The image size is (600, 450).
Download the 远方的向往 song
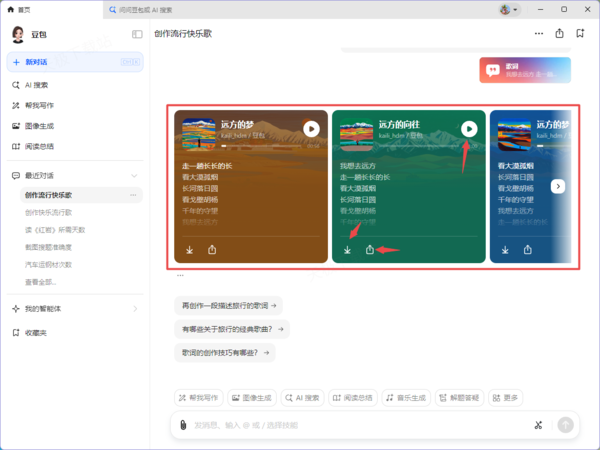pyautogui.click(x=347, y=250)
